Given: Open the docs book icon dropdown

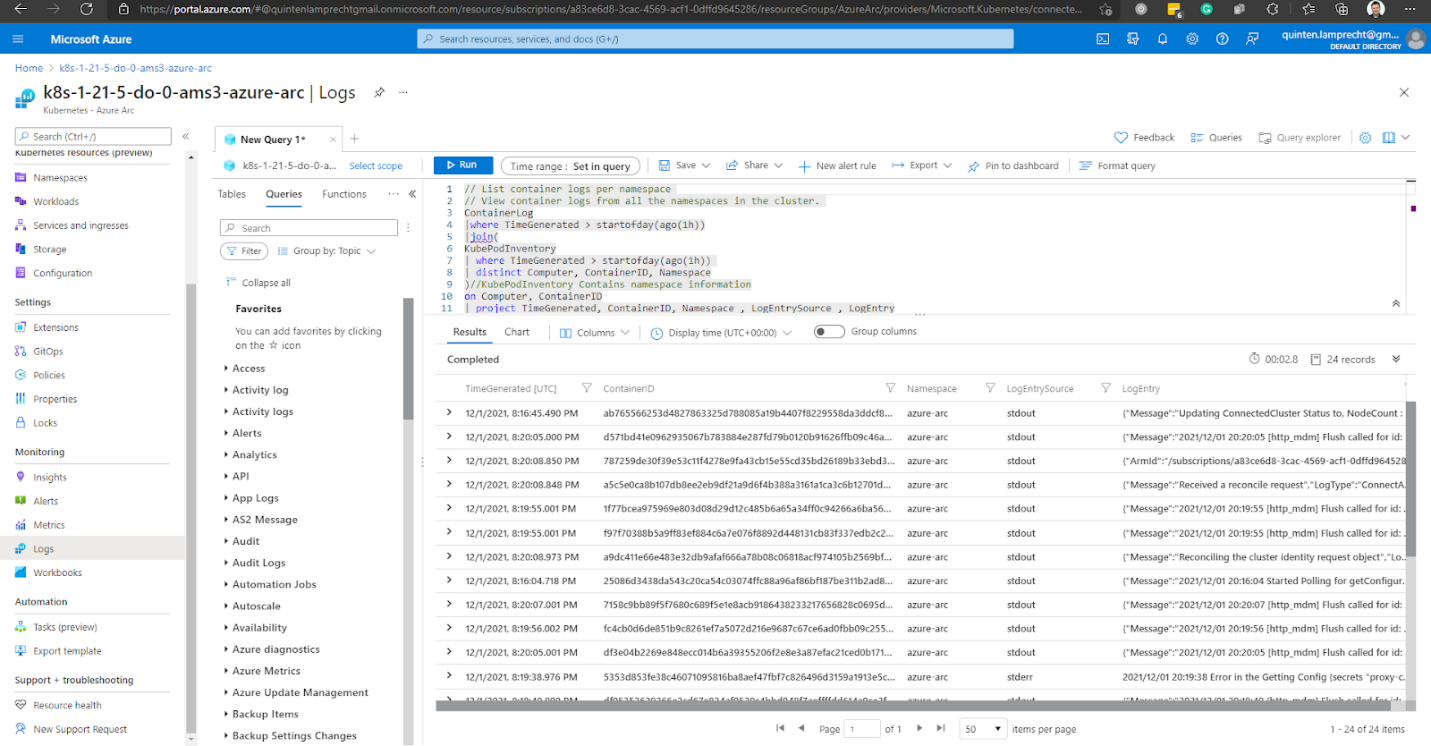Looking at the screenshot, I should pyautogui.click(x=1396, y=138).
